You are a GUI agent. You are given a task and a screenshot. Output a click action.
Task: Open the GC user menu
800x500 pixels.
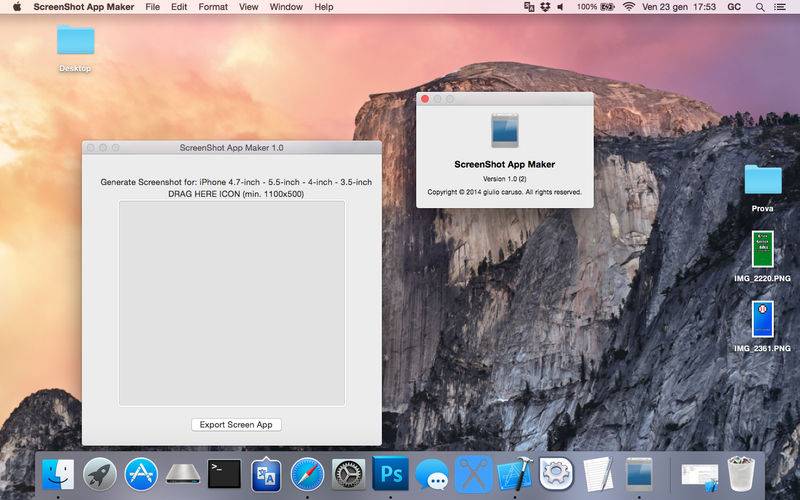(x=734, y=7)
